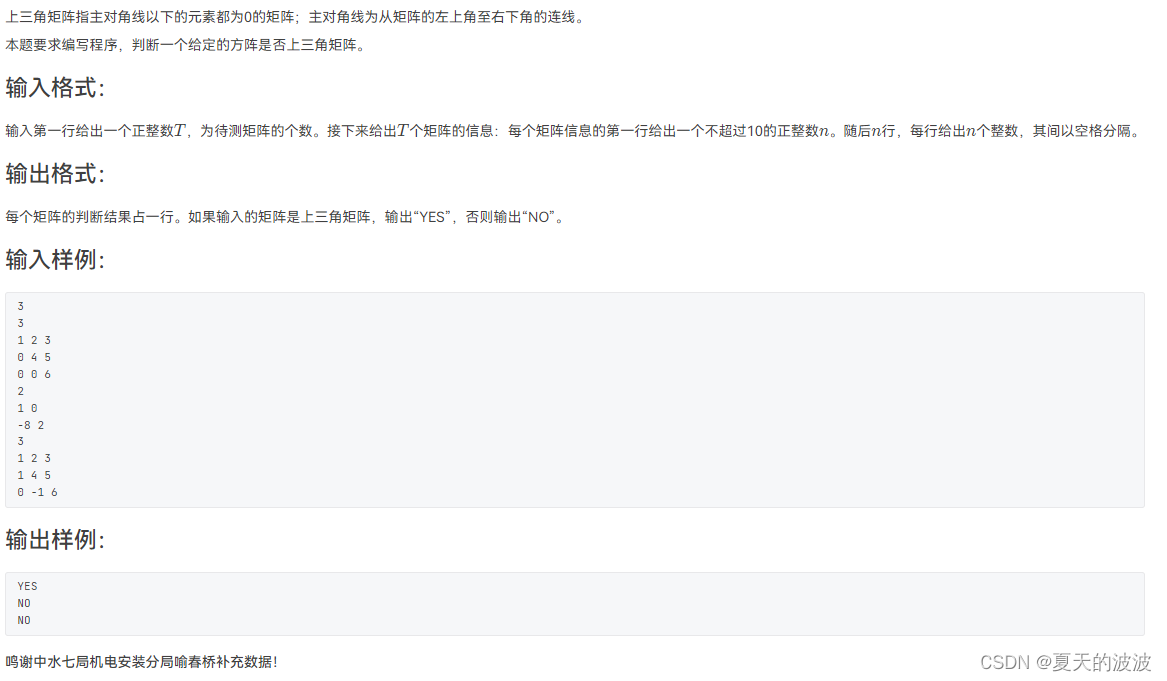The height and width of the screenshot is (681, 1167).
Task: Click the '0 4 5' input line
Action: pyautogui.click(x=34, y=357)
